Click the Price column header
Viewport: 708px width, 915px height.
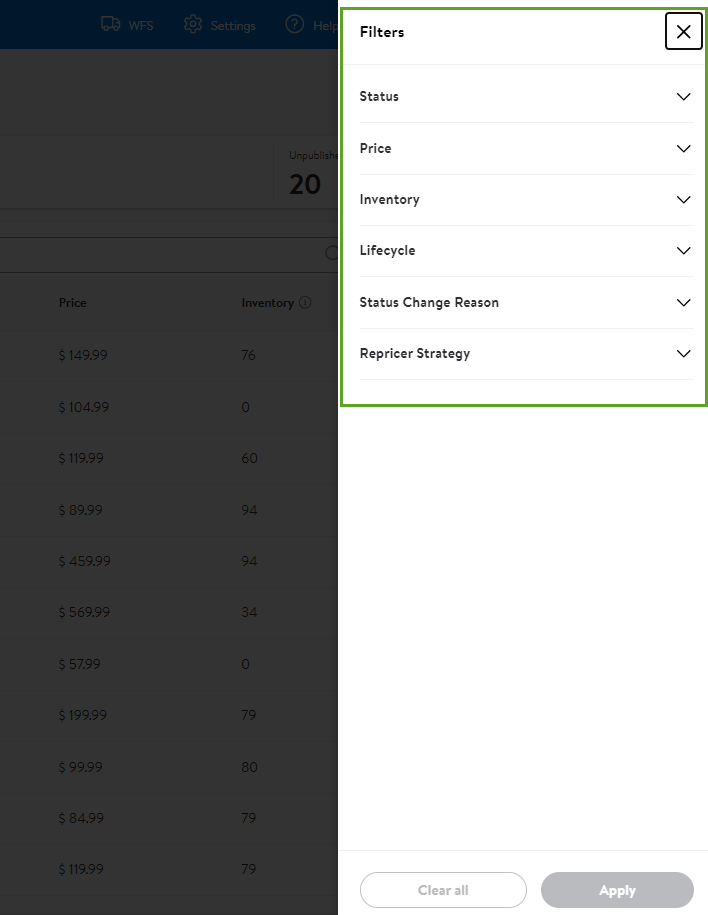[x=72, y=303]
